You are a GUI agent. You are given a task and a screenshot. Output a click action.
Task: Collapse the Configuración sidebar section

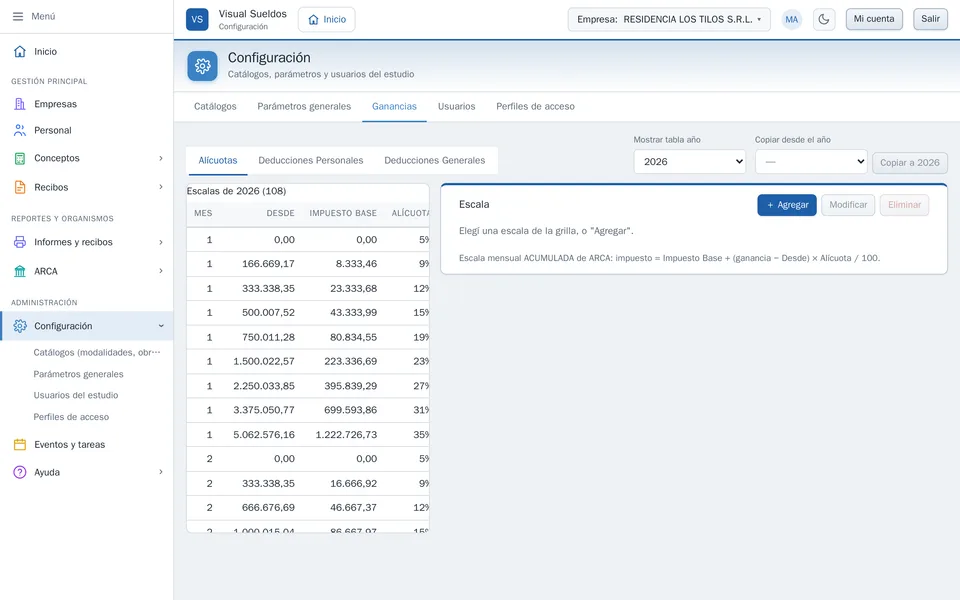161,326
